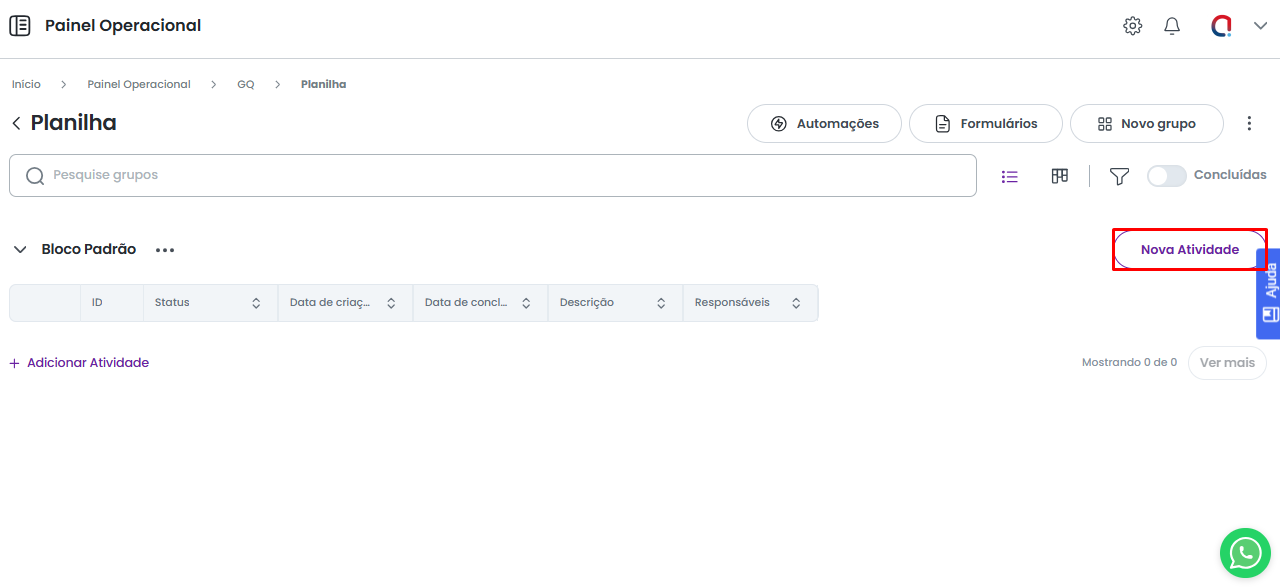Go back using arrow beside Planilha

(x=16, y=123)
